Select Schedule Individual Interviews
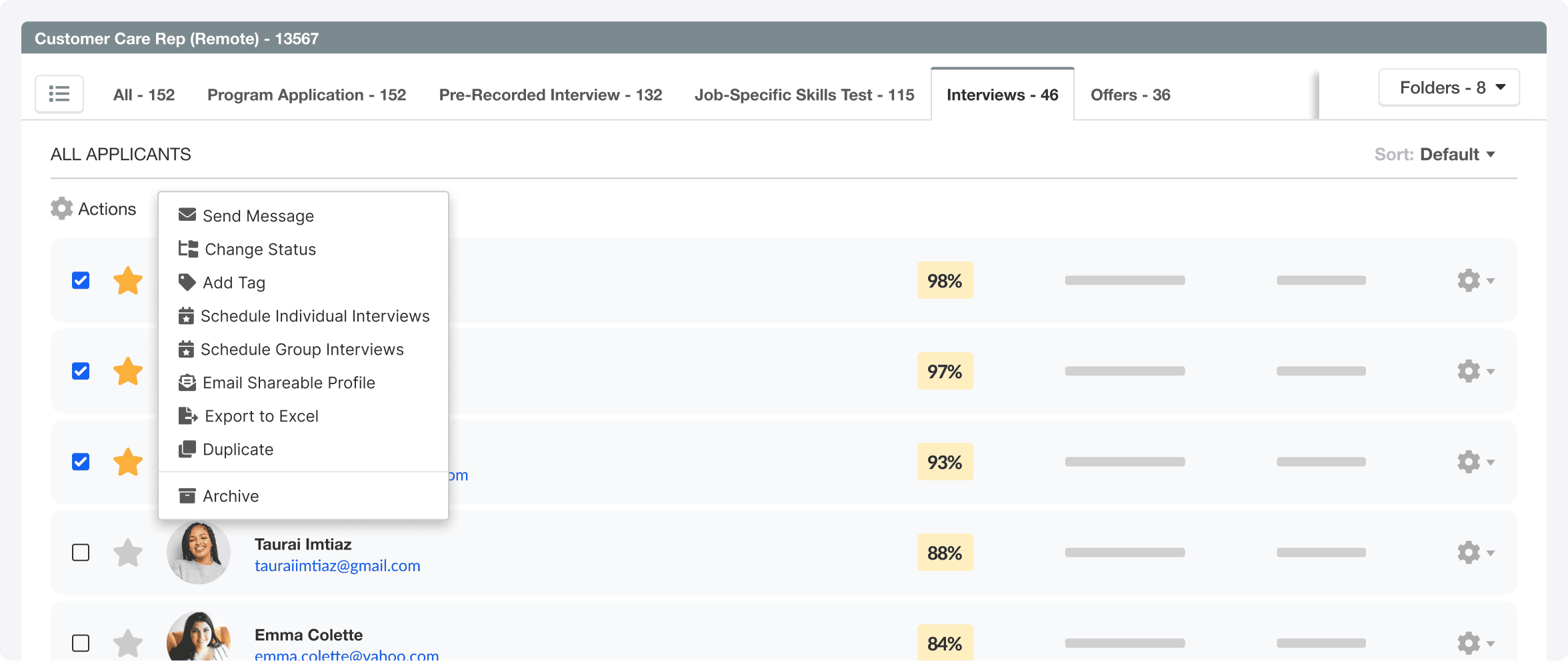This screenshot has width=1568, height=661. tap(315, 315)
